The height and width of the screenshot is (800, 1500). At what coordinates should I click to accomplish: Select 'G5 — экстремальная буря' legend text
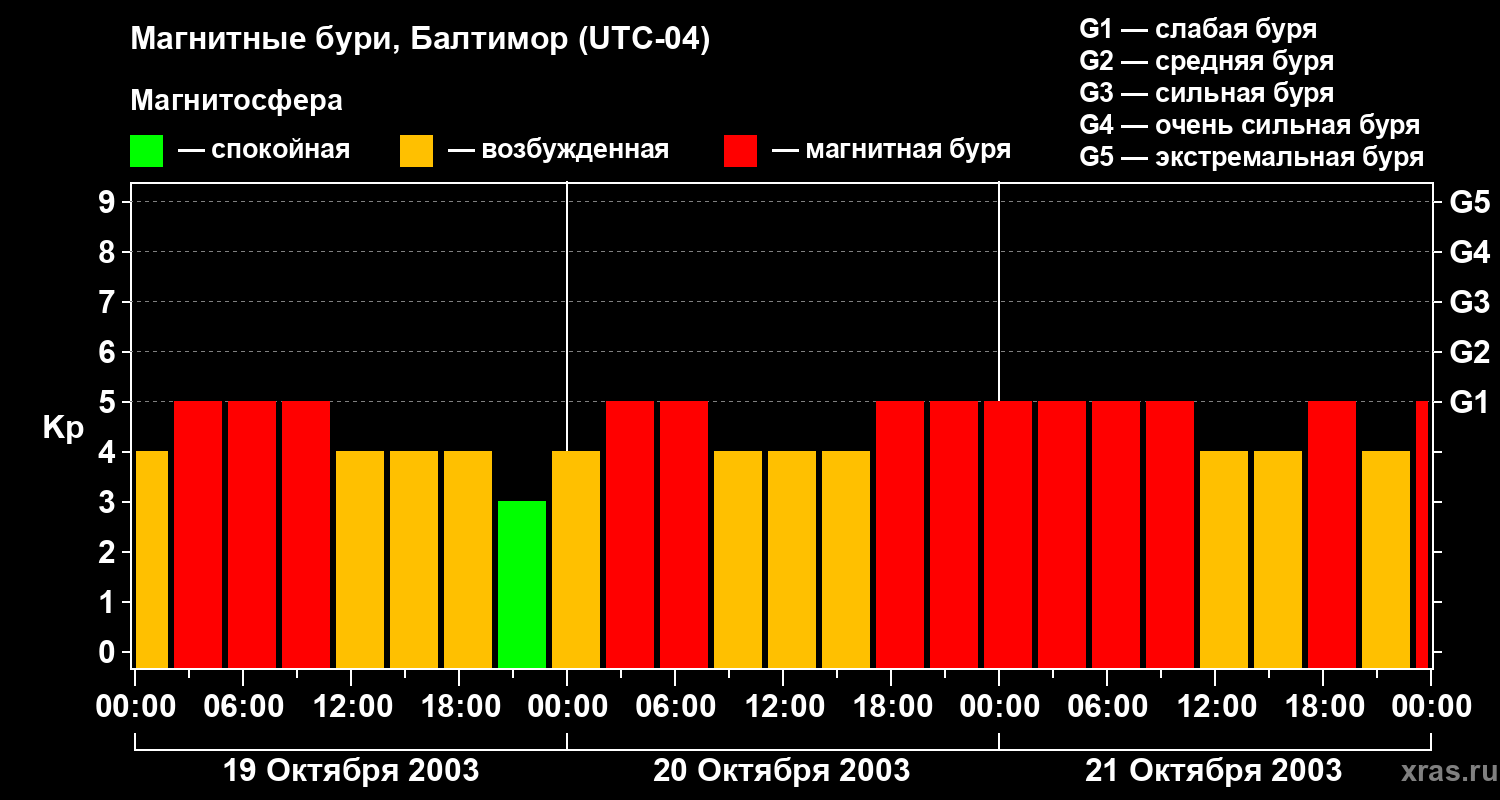point(1251,157)
